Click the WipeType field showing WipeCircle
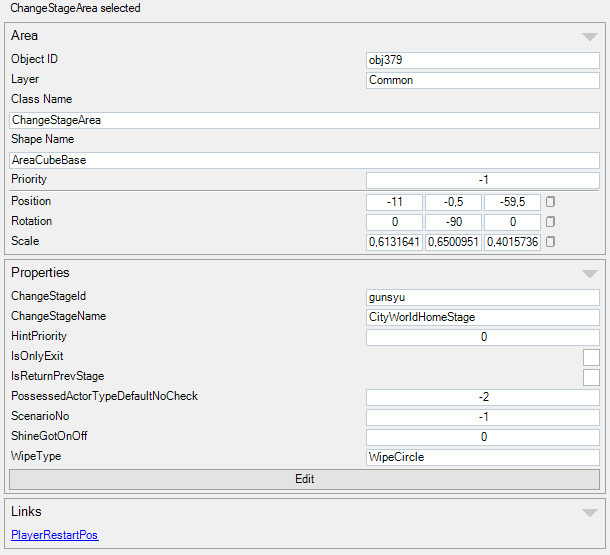 coord(482,457)
